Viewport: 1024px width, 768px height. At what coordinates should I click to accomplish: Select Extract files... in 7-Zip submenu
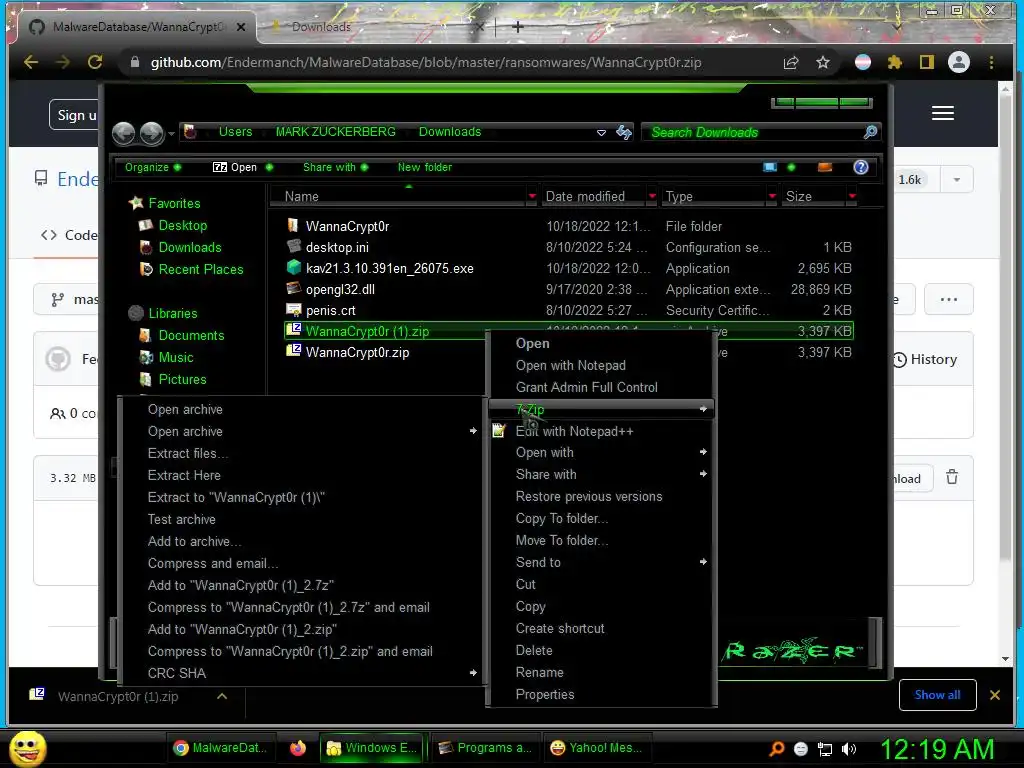tap(304, 453)
